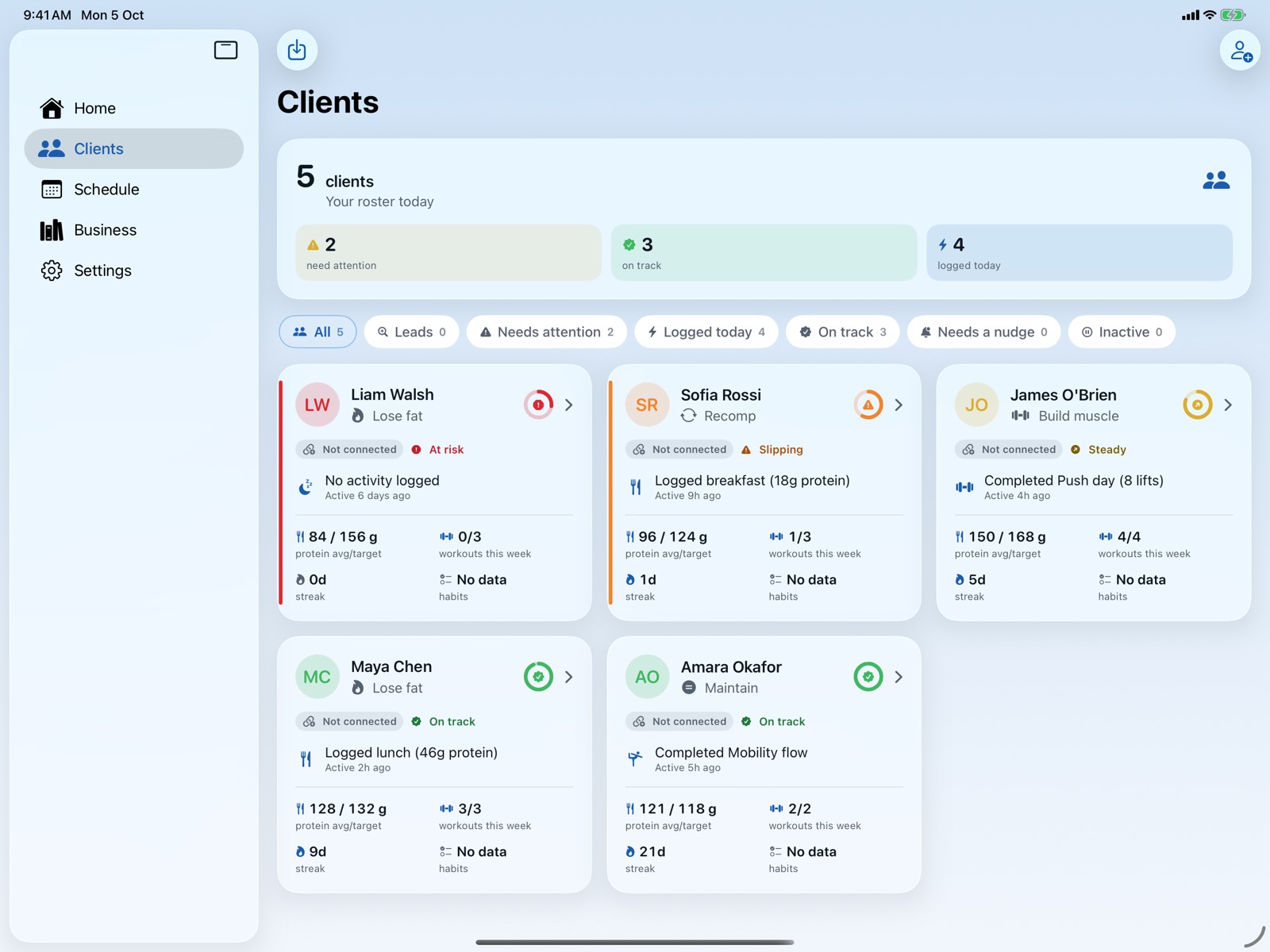Screen dimensions: 1270x952
Task: Click the Home house icon
Action: click(x=52, y=108)
